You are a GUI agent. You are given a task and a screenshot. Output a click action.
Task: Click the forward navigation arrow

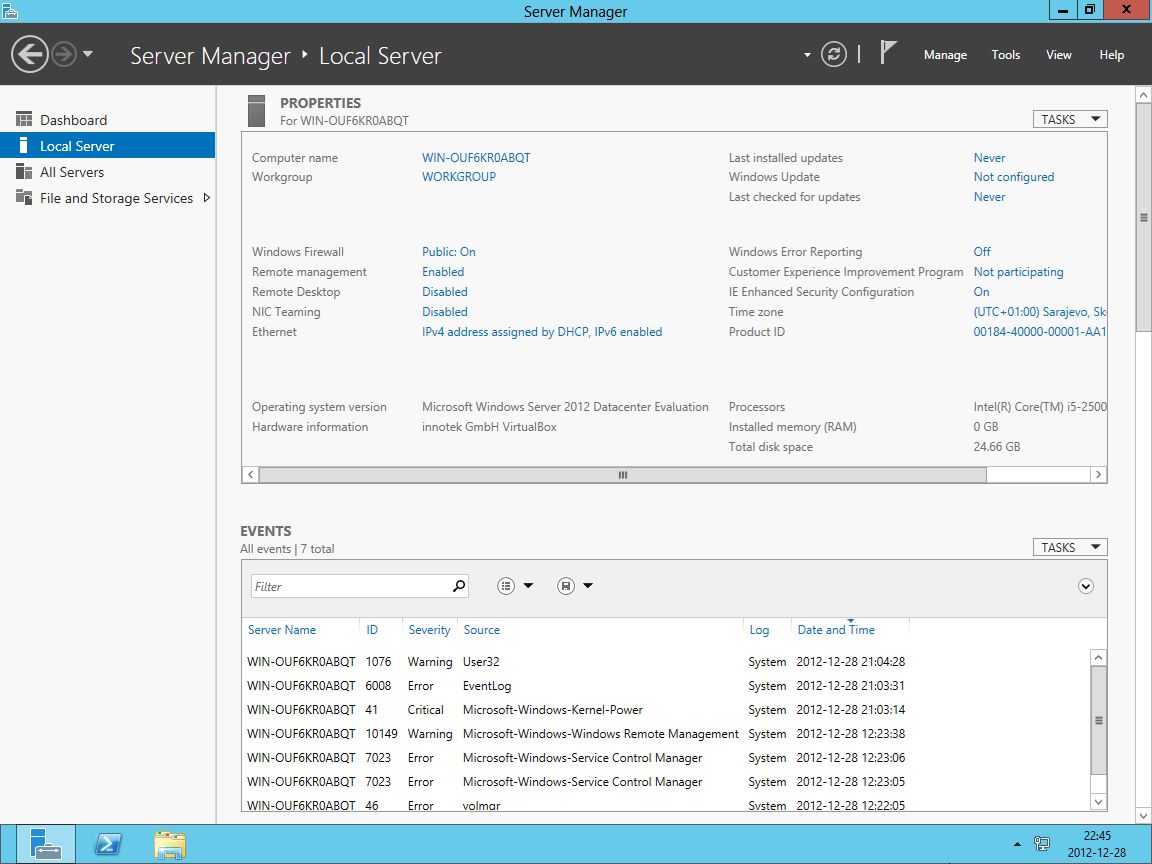pos(64,54)
